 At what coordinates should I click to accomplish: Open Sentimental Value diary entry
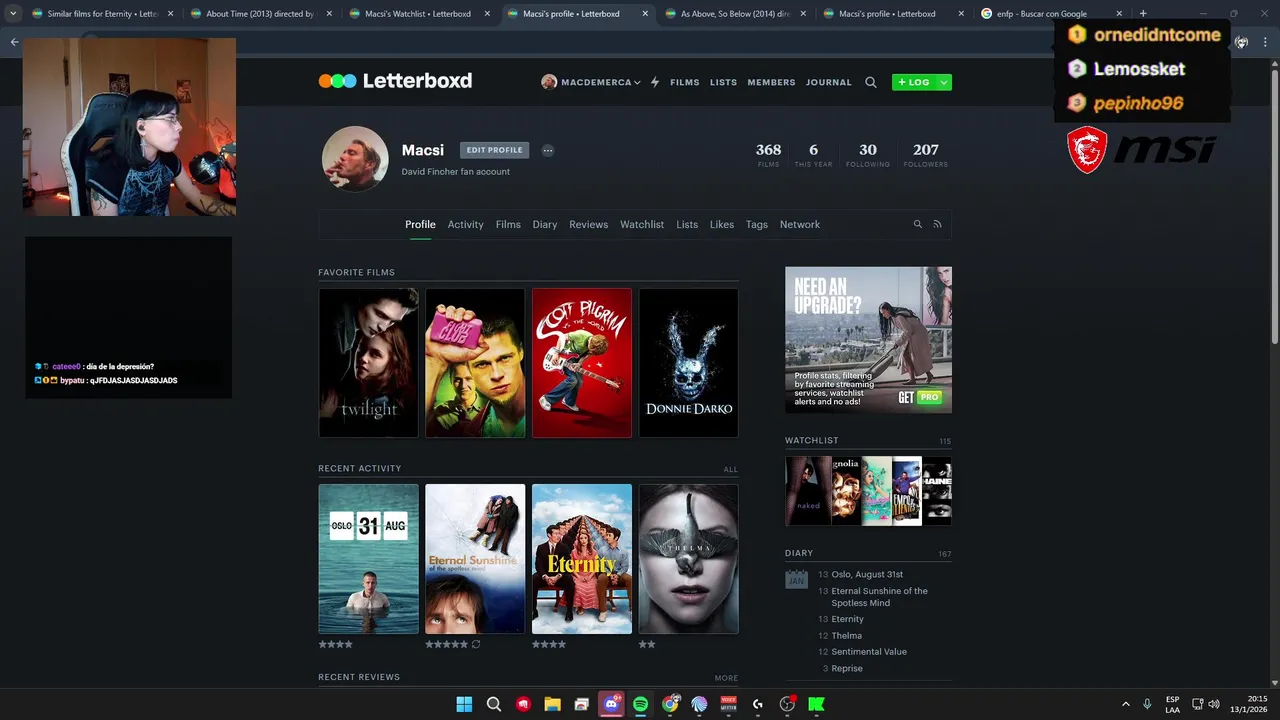pyautogui.click(x=869, y=652)
